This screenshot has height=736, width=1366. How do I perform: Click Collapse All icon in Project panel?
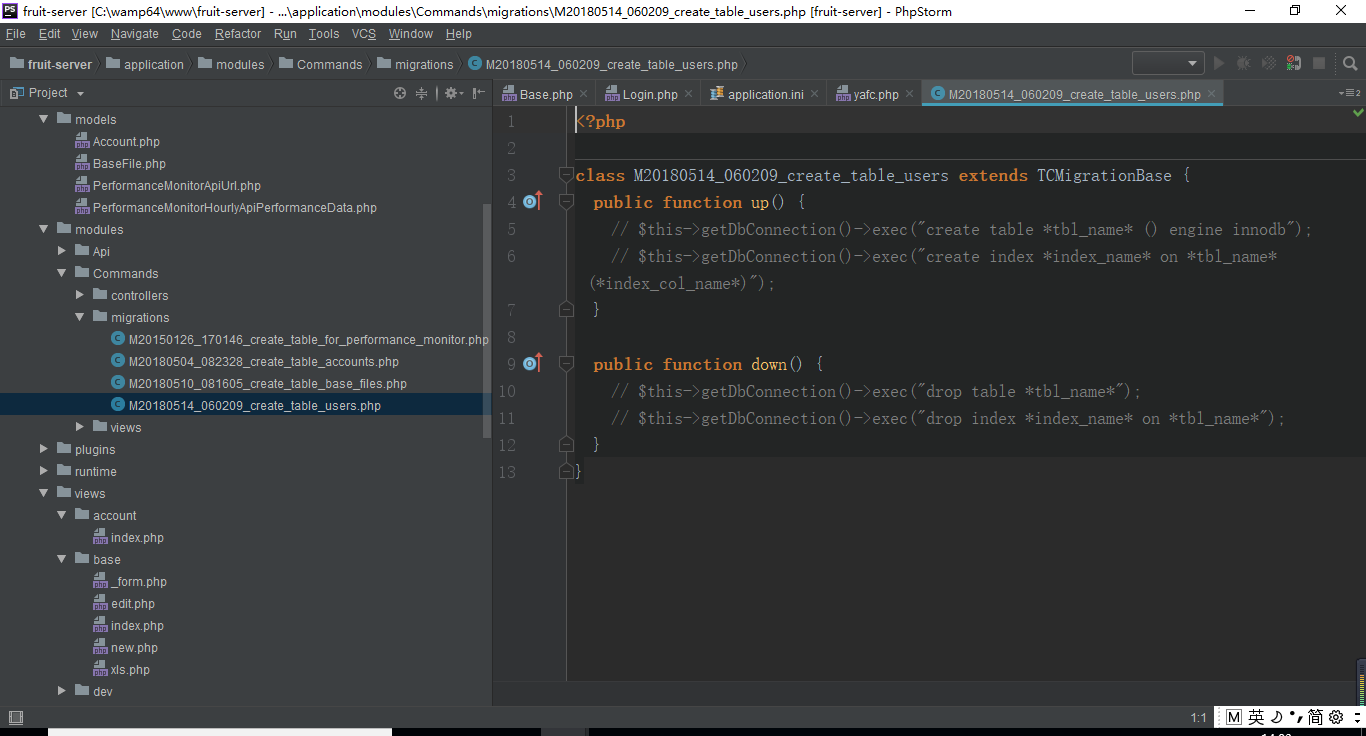[422, 93]
